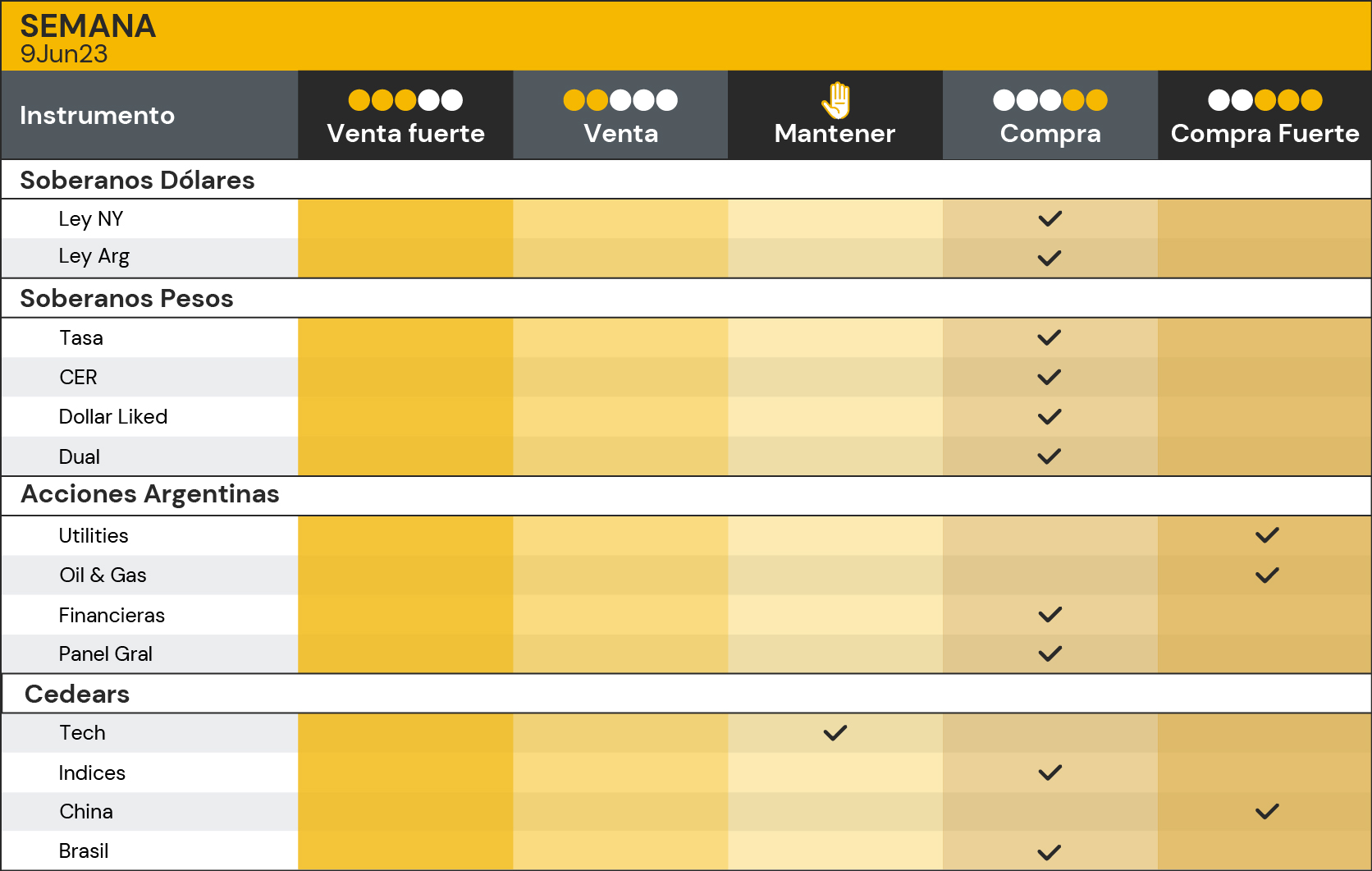Select the Soberanos Dólares section header
This screenshot has height=871, width=1372.
686,180
